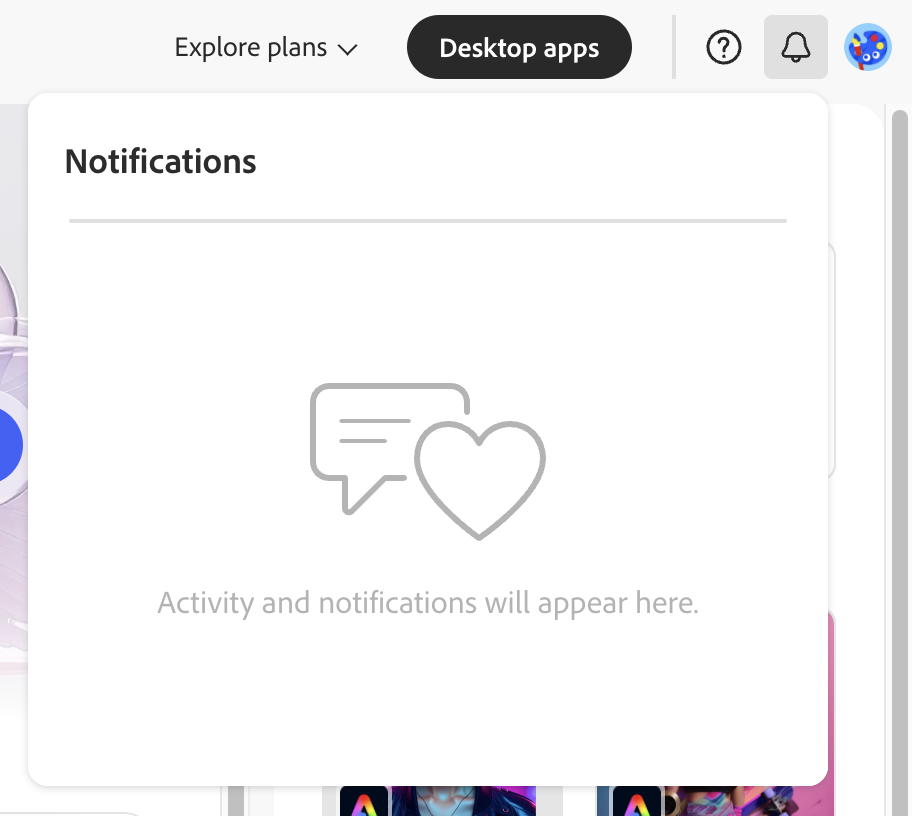
Task: Toggle the profile menu via the avatar
Action: 867,47
